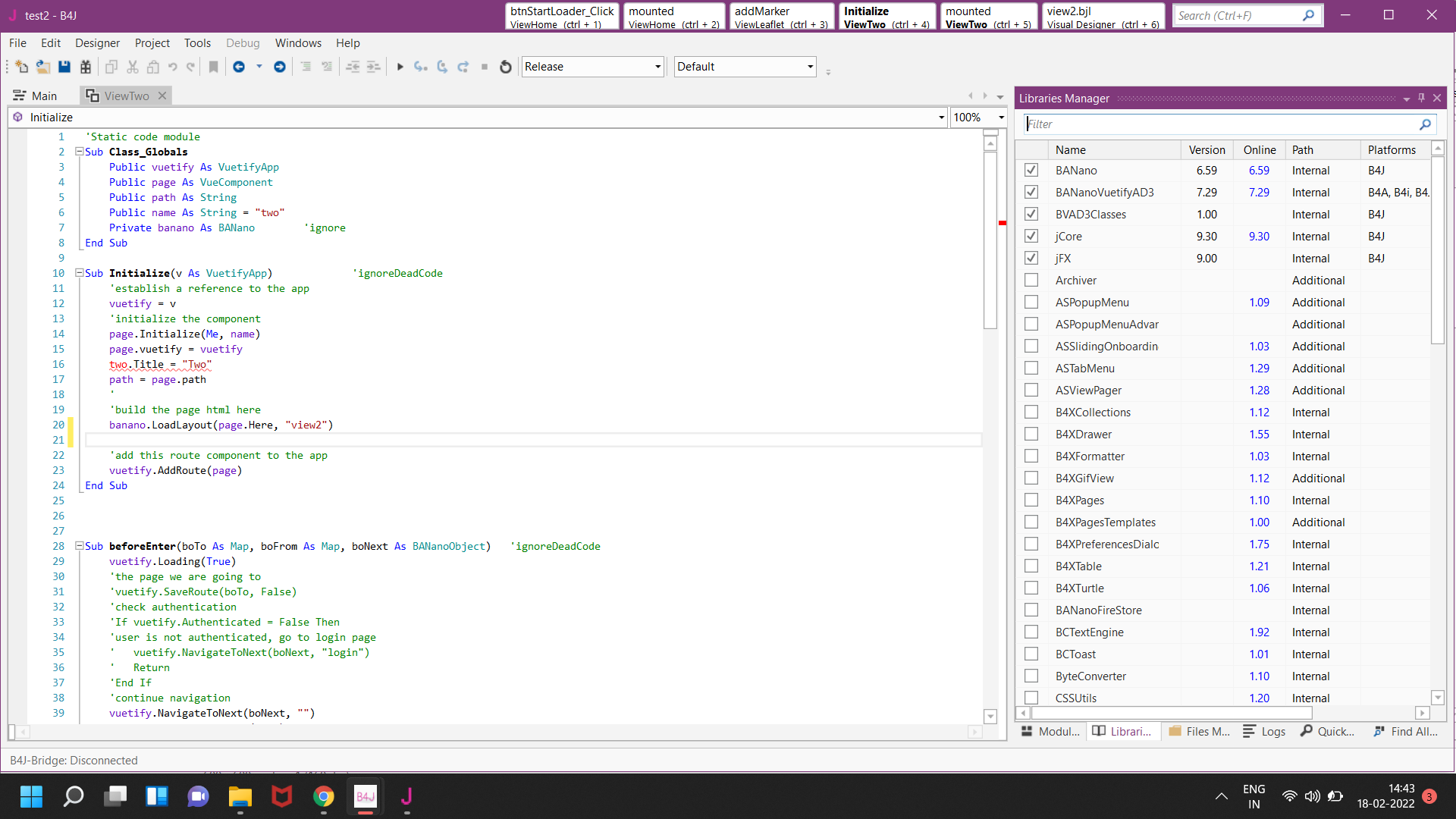Click online version 7.29 link for BANanoVuetifyAD3

pyautogui.click(x=1259, y=192)
